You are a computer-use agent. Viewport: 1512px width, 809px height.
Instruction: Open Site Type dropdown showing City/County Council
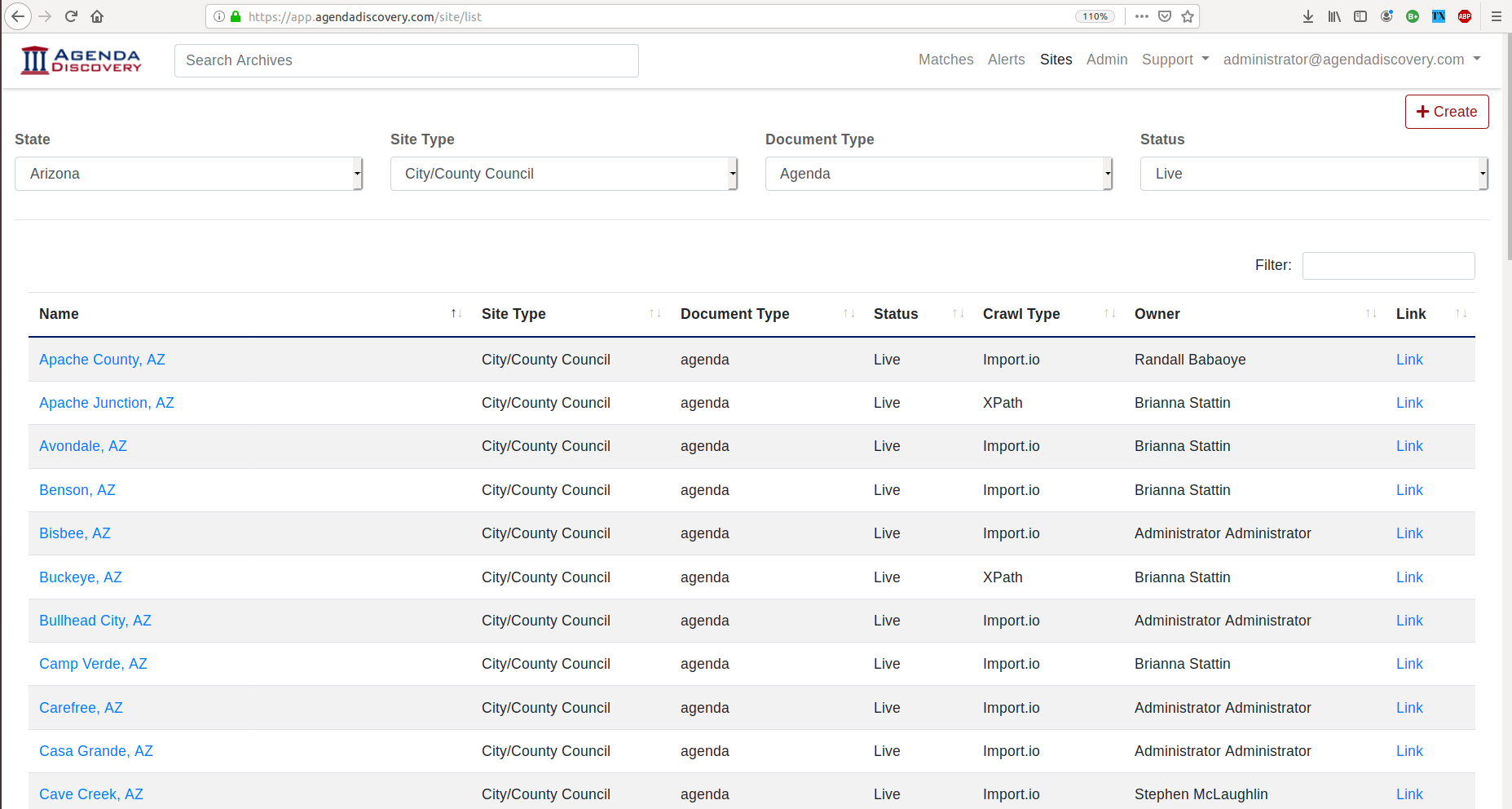pyautogui.click(x=564, y=174)
